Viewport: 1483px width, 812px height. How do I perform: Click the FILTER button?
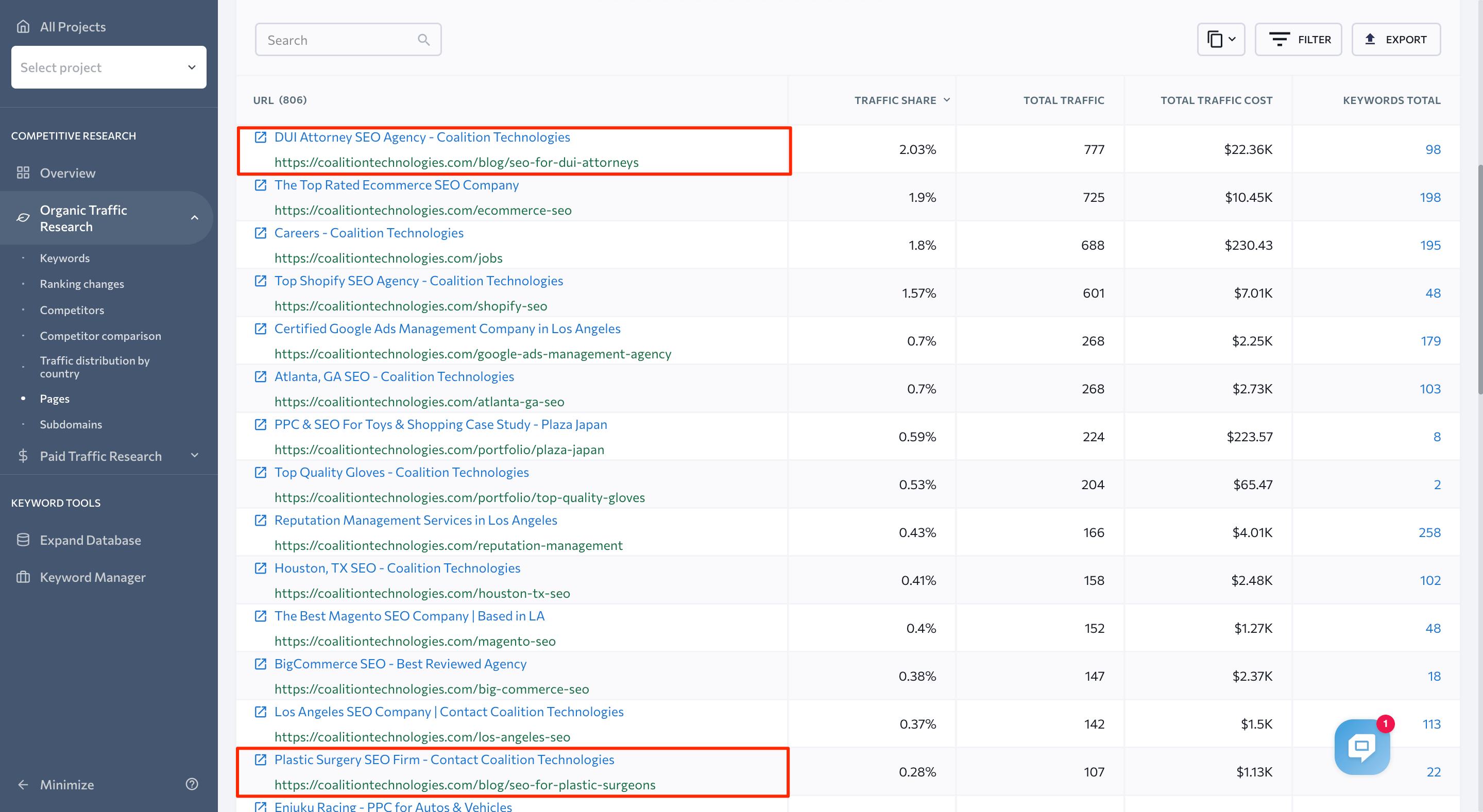click(x=1298, y=40)
